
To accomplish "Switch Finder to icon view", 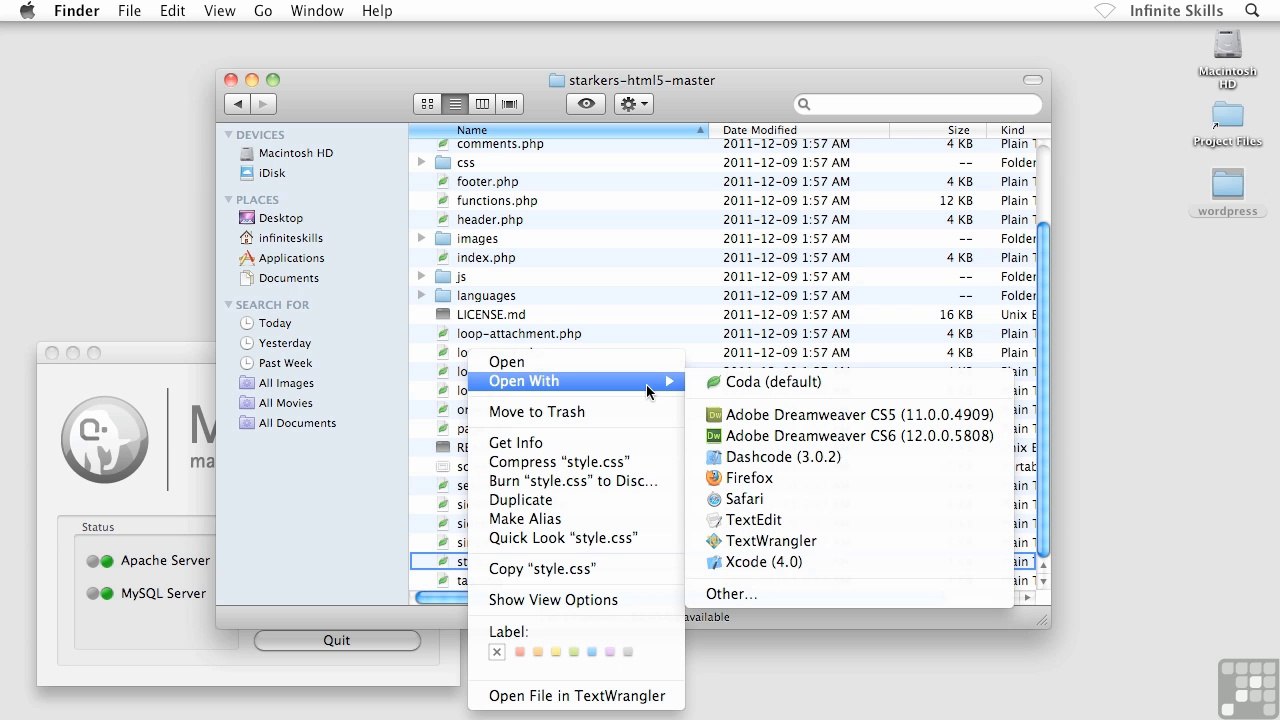I will pyautogui.click(x=427, y=104).
